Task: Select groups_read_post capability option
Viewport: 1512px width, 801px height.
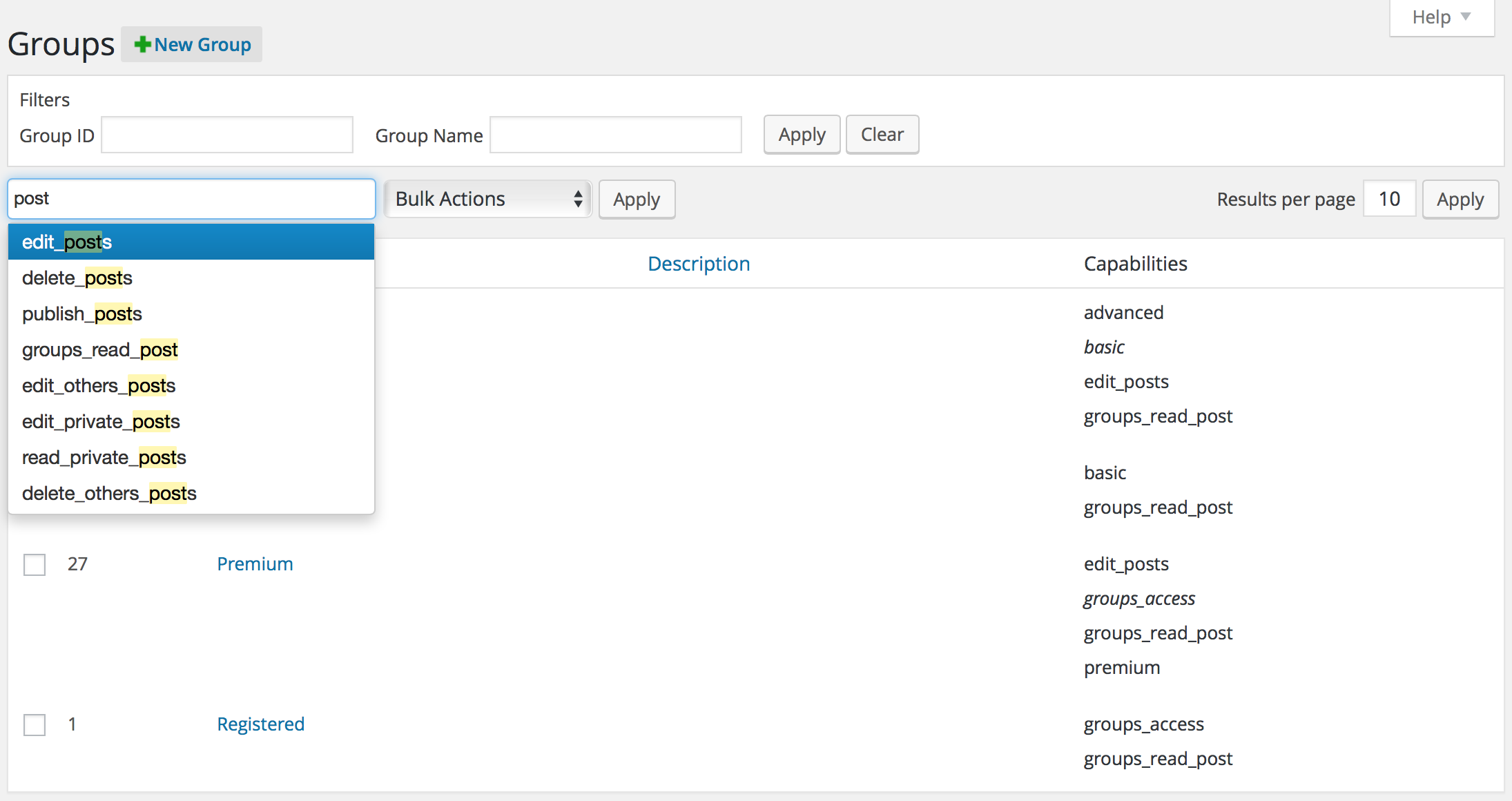Action: coord(100,349)
